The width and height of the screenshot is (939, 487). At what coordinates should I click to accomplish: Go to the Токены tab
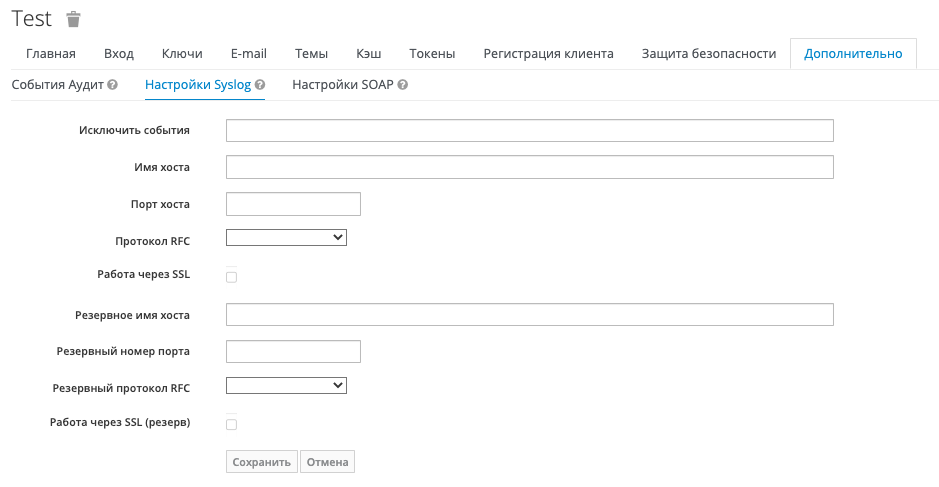[x=432, y=54]
